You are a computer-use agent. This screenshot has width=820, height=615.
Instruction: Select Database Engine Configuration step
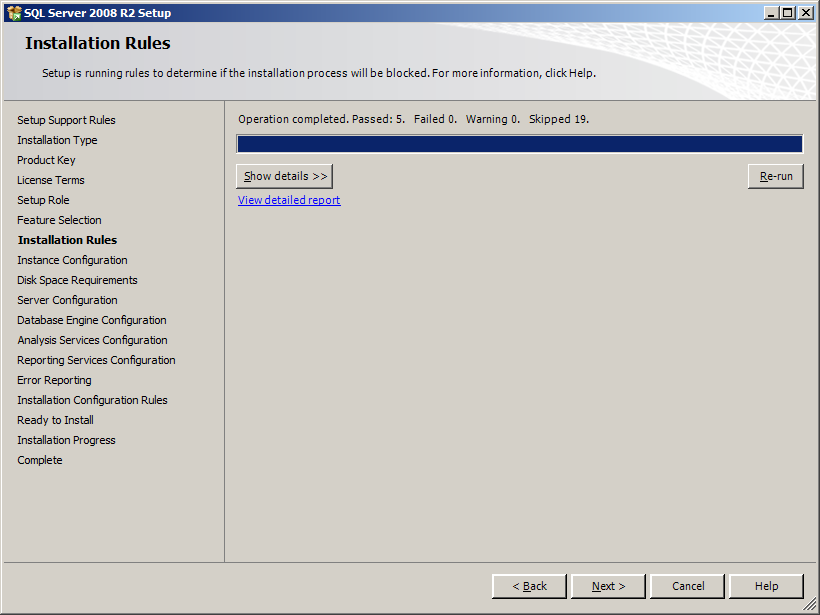(x=91, y=320)
